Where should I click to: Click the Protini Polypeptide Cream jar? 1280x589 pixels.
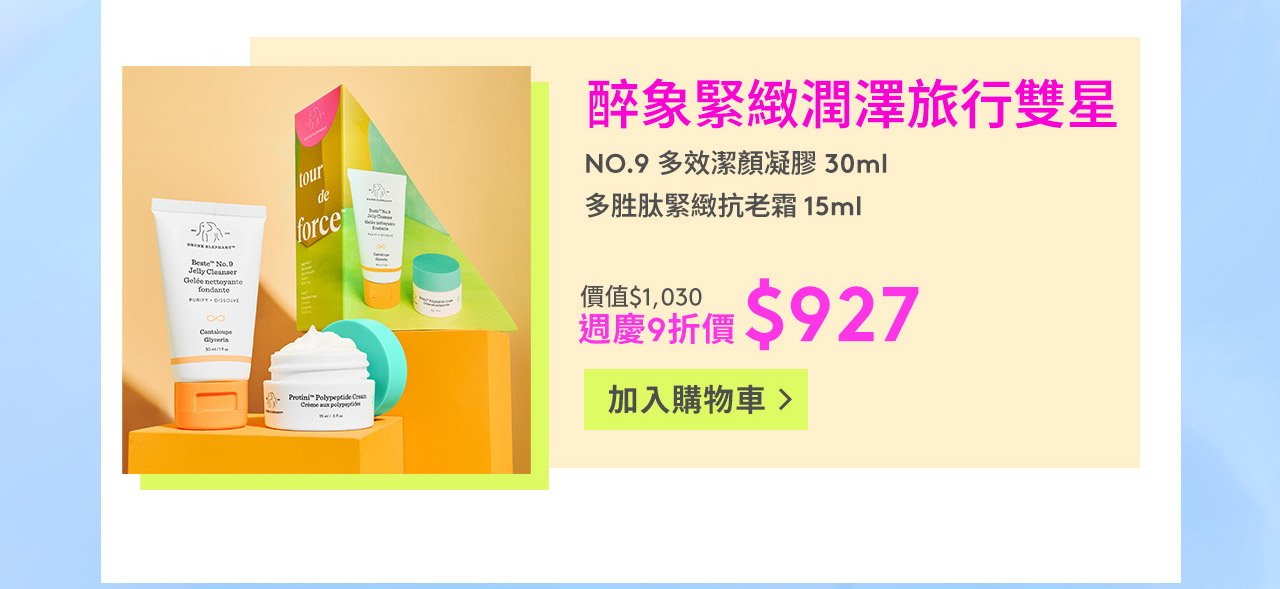319,385
